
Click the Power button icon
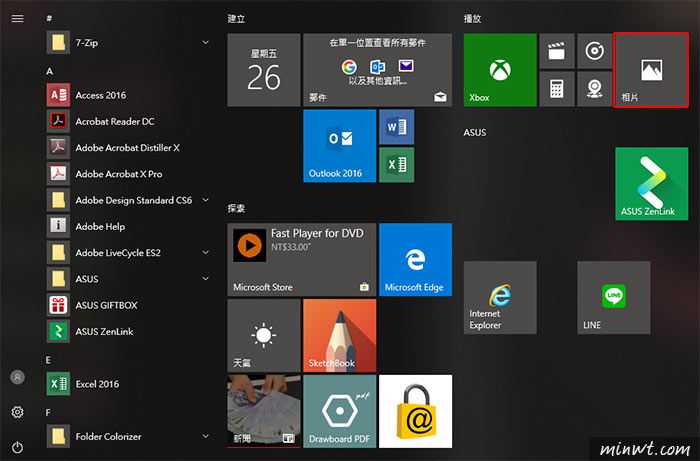point(17,447)
